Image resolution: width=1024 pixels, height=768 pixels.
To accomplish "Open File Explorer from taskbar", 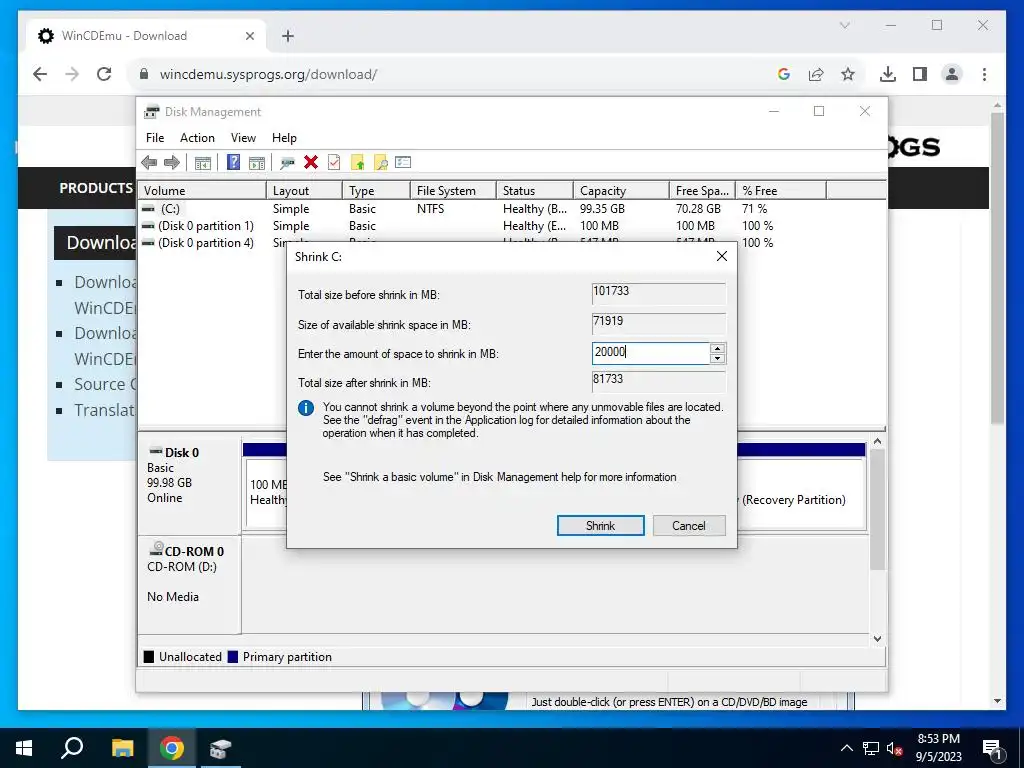I will pyautogui.click(x=122, y=748).
